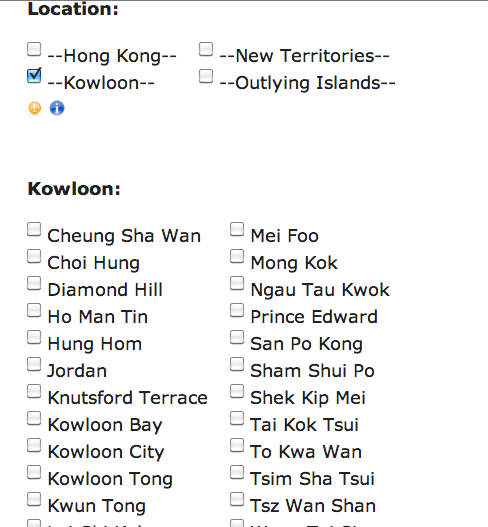Enable the --New Territories-- checkbox

[x=206, y=49]
